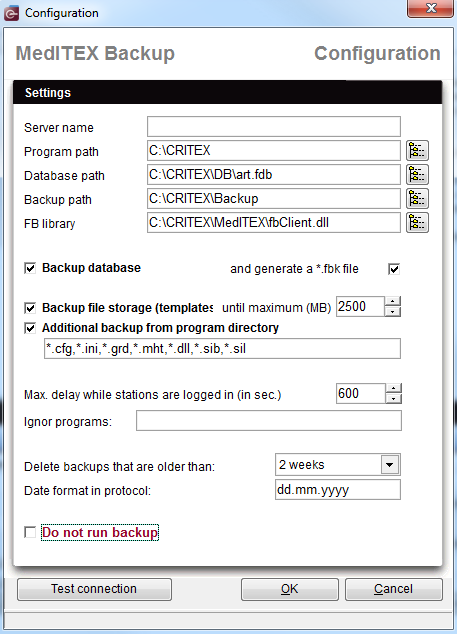The image size is (457, 634).
Task: Enable the Do not run backup option
Action: [x=30, y=532]
